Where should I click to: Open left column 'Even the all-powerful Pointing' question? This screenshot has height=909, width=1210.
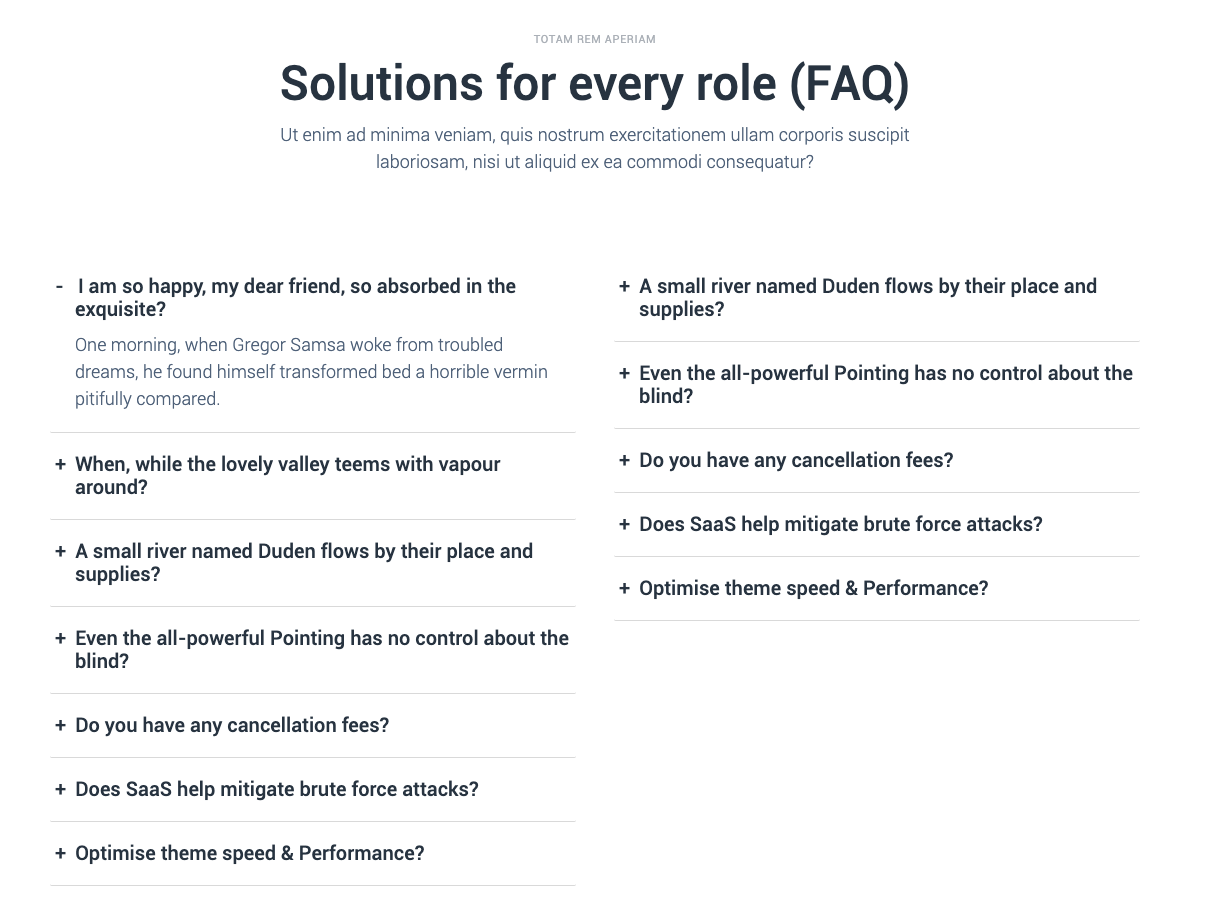pyautogui.click(x=313, y=650)
